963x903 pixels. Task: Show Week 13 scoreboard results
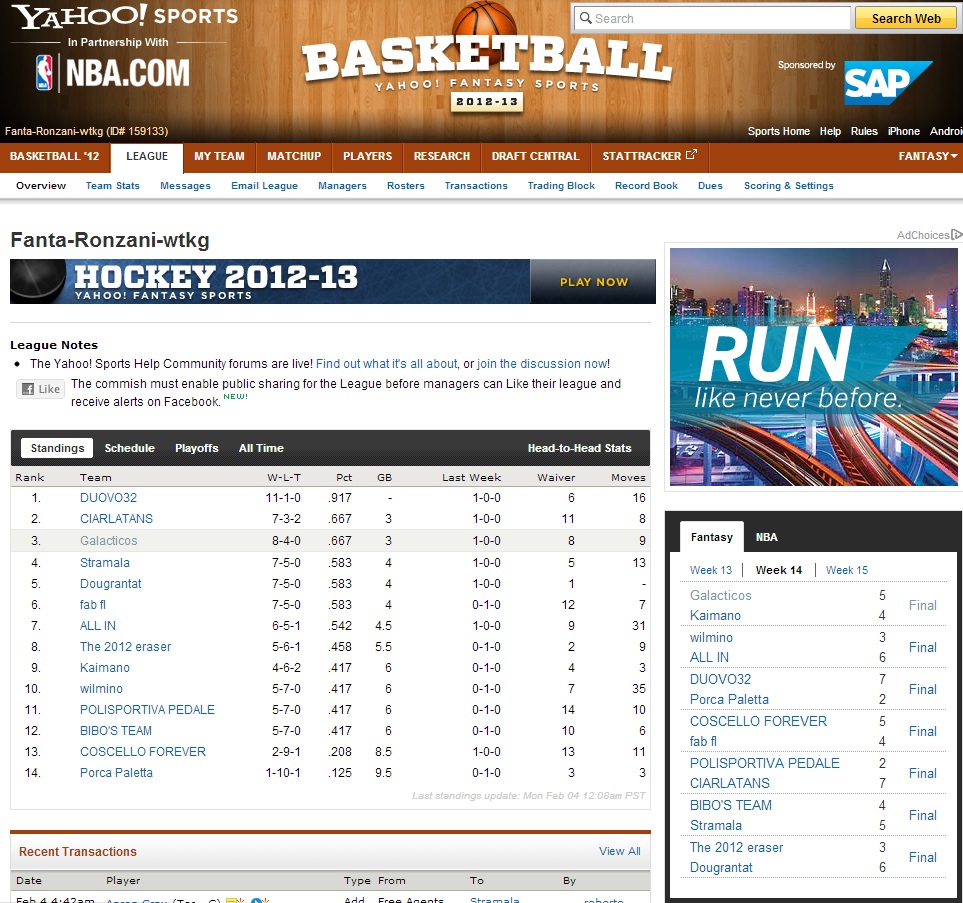711,570
